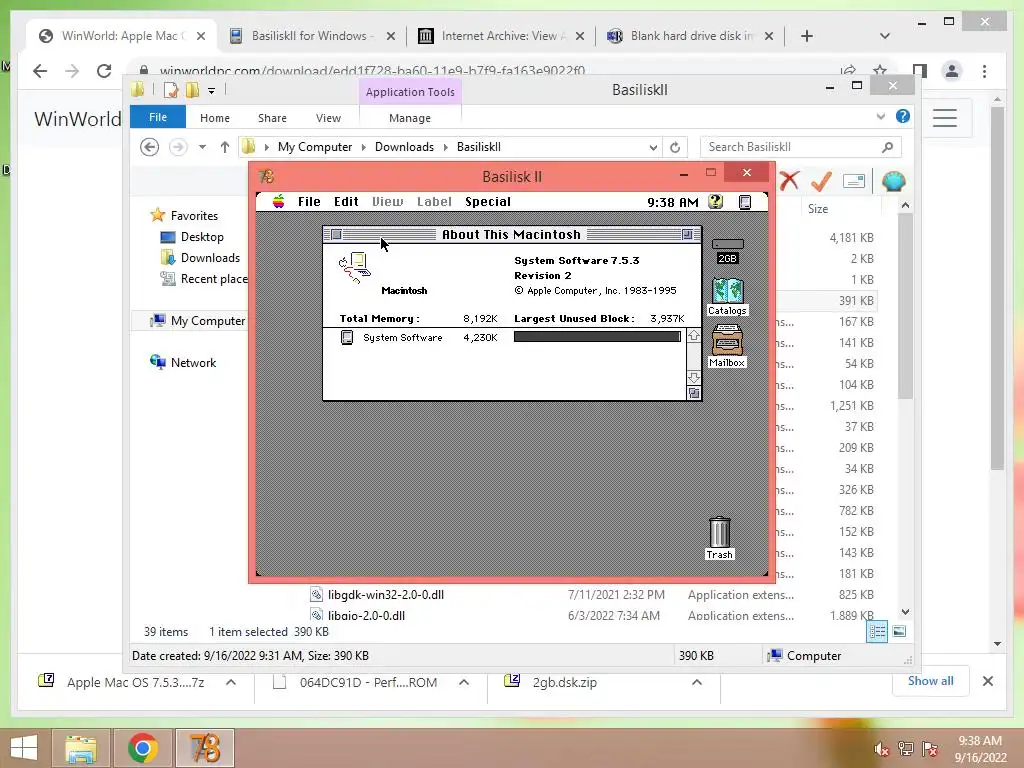The height and width of the screenshot is (768, 1024).
Task: Click the red X delete icon in Explorer
Action: [789, 181]
